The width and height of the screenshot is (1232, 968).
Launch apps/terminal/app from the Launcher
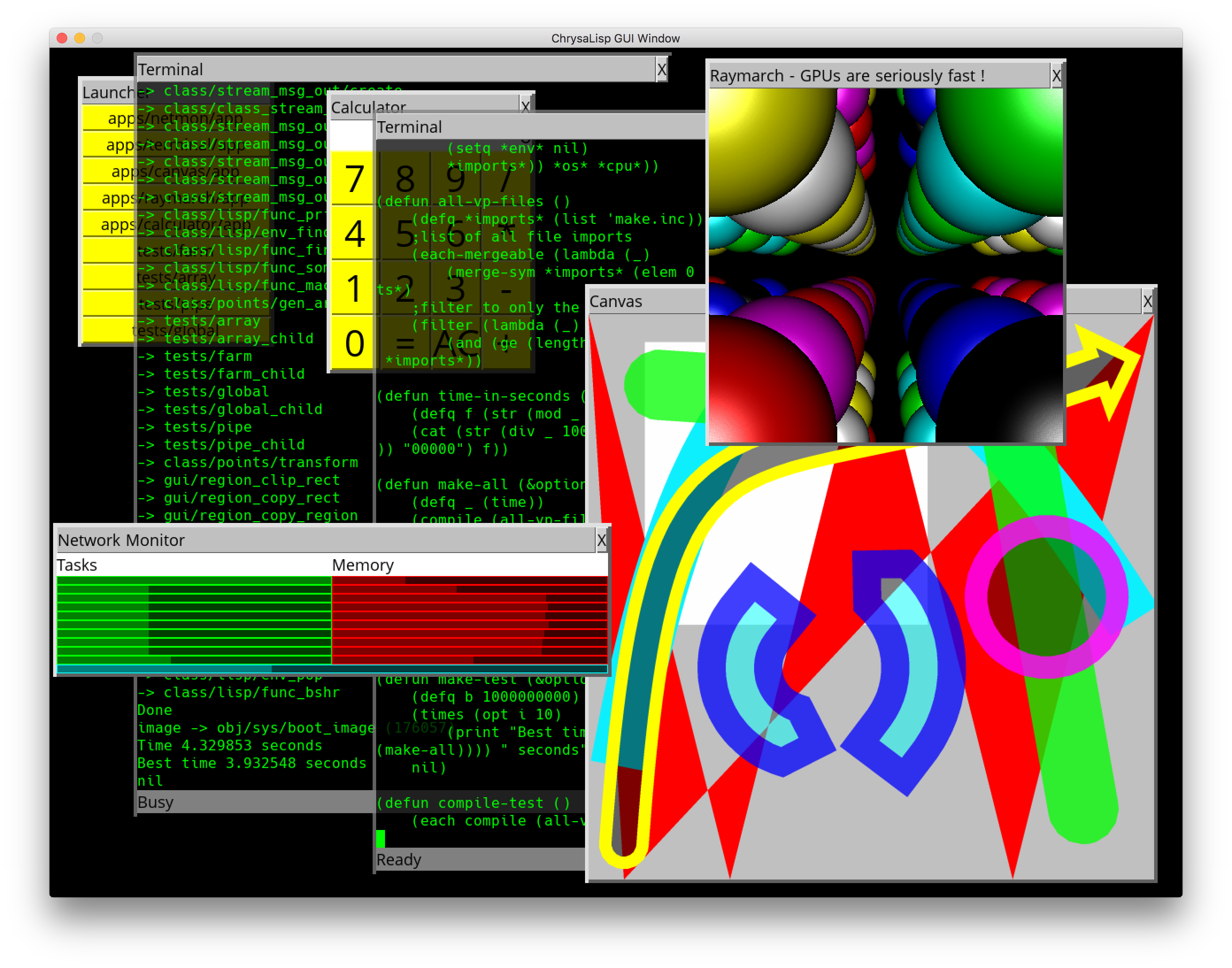109,146
